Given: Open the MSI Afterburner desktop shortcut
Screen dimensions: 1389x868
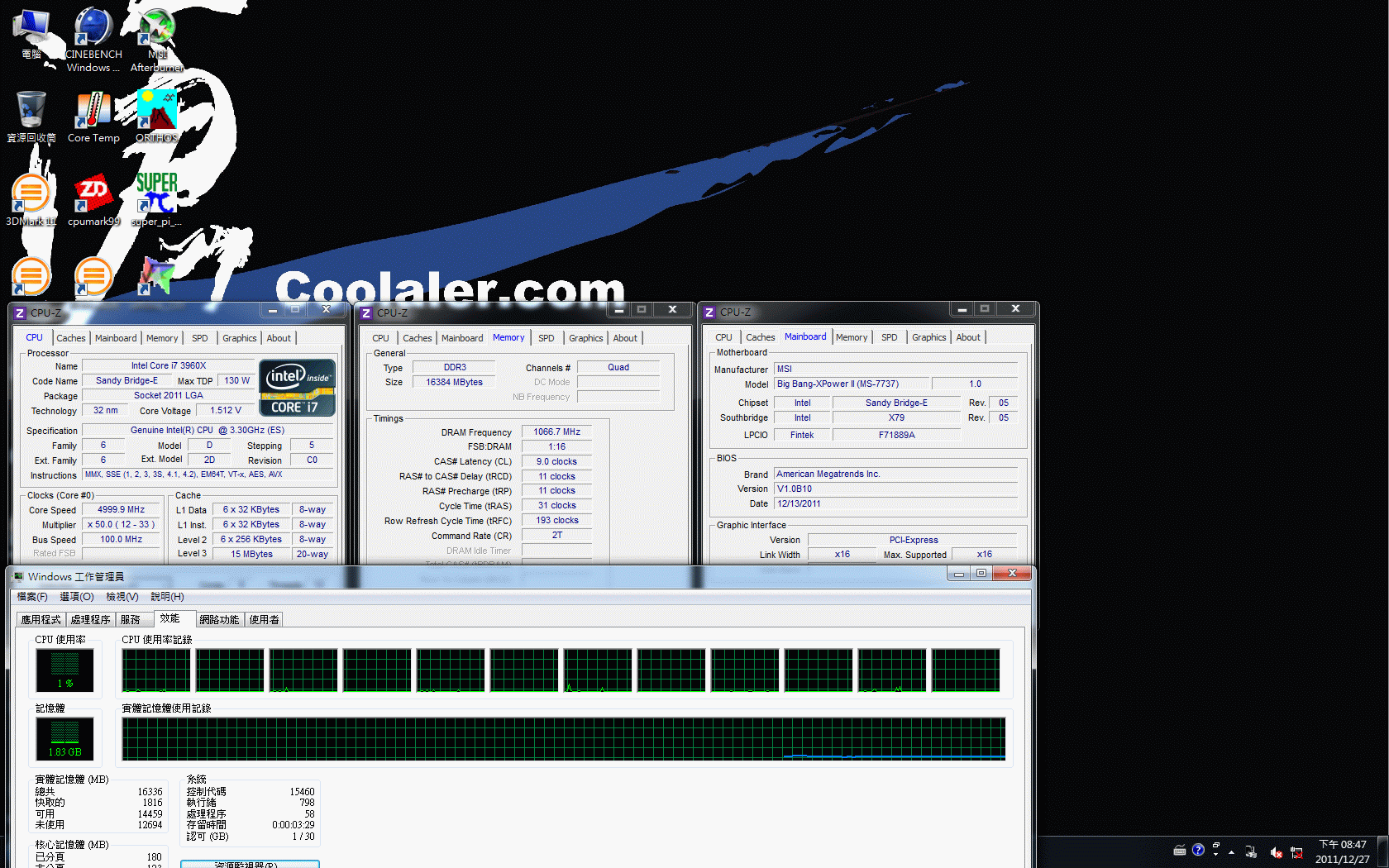Looking at the screenshot, I should coord(156,39).
